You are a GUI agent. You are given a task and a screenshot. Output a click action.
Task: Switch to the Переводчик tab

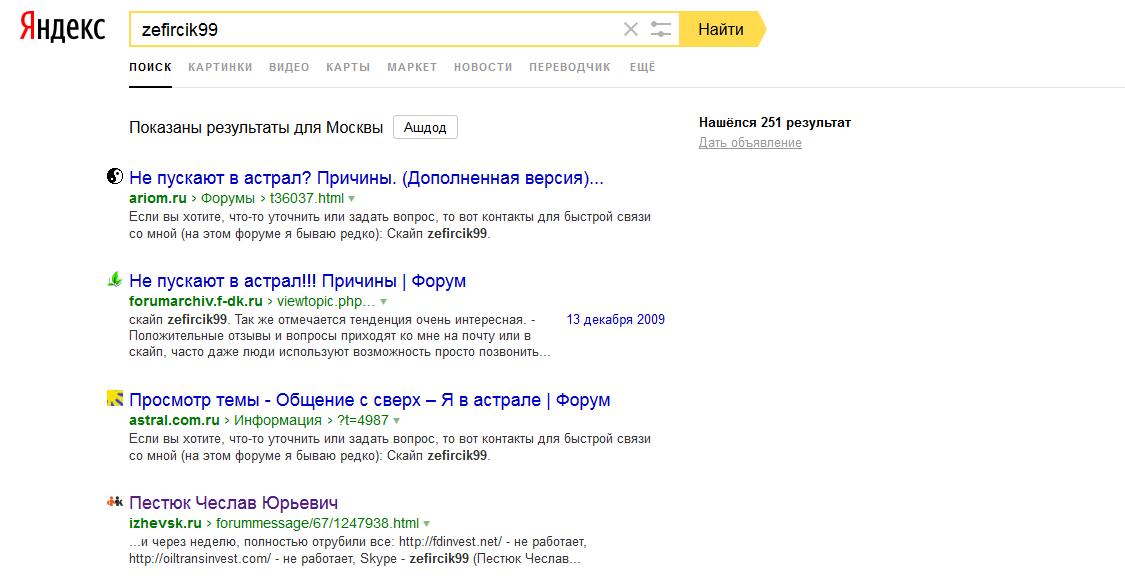tap(570, 67)
